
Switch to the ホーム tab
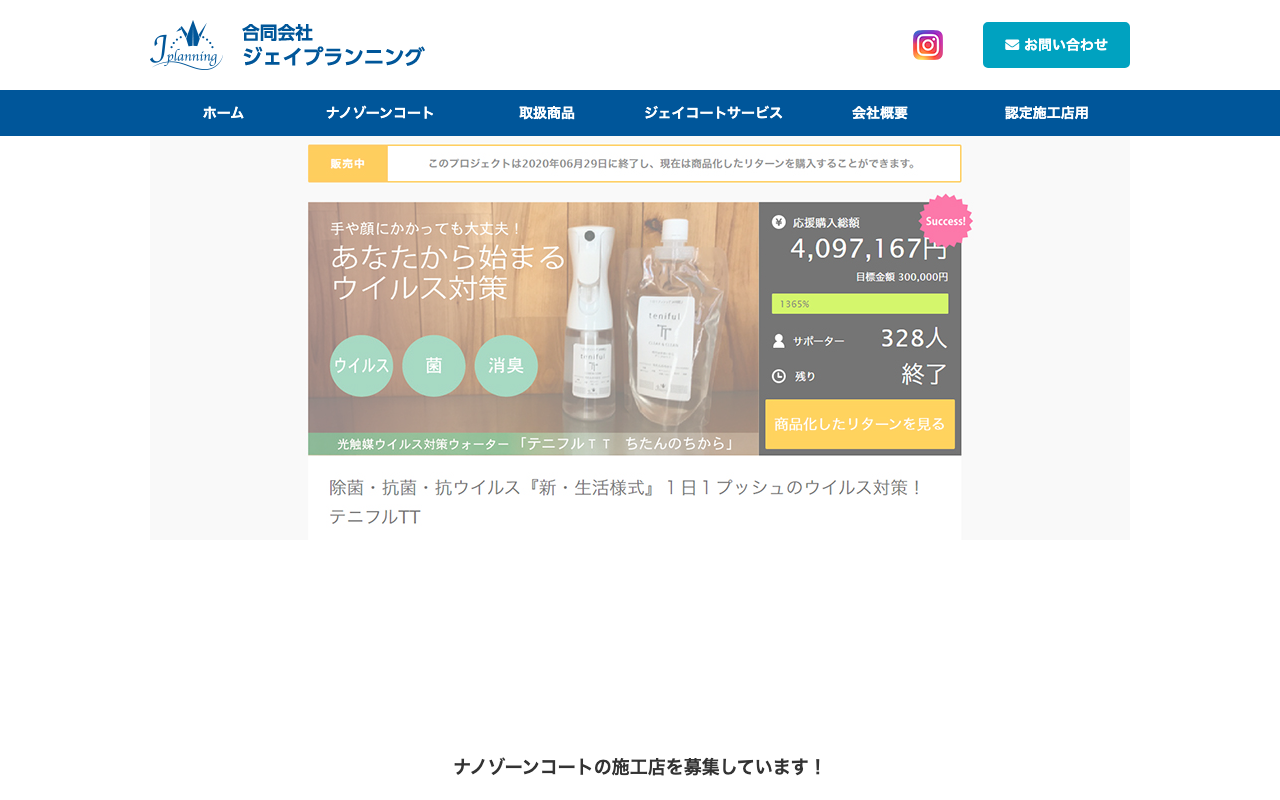223,113
